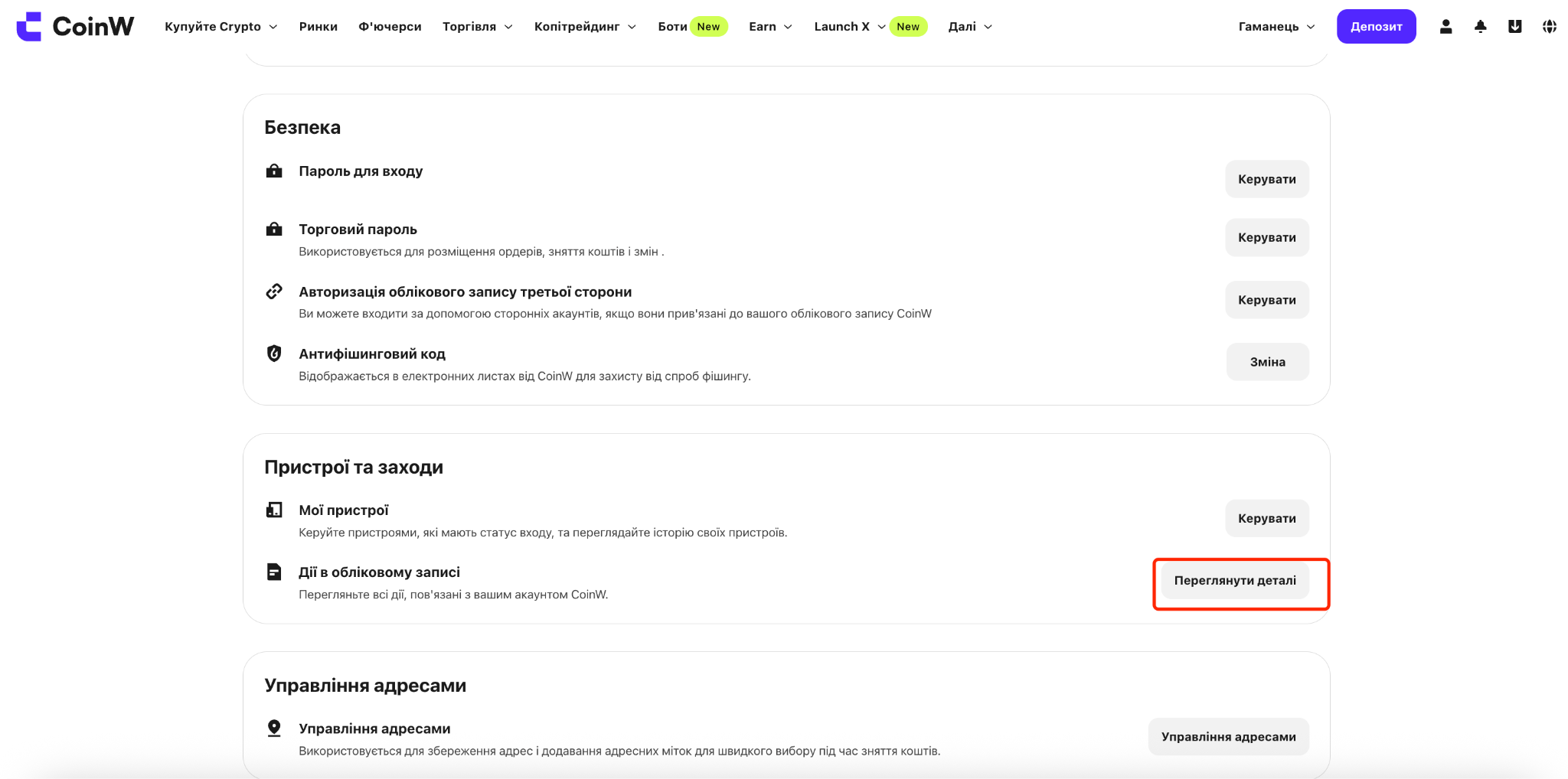Click the Антифішинговий код shield icon
1568x779 pixels.
coord(274,353)
